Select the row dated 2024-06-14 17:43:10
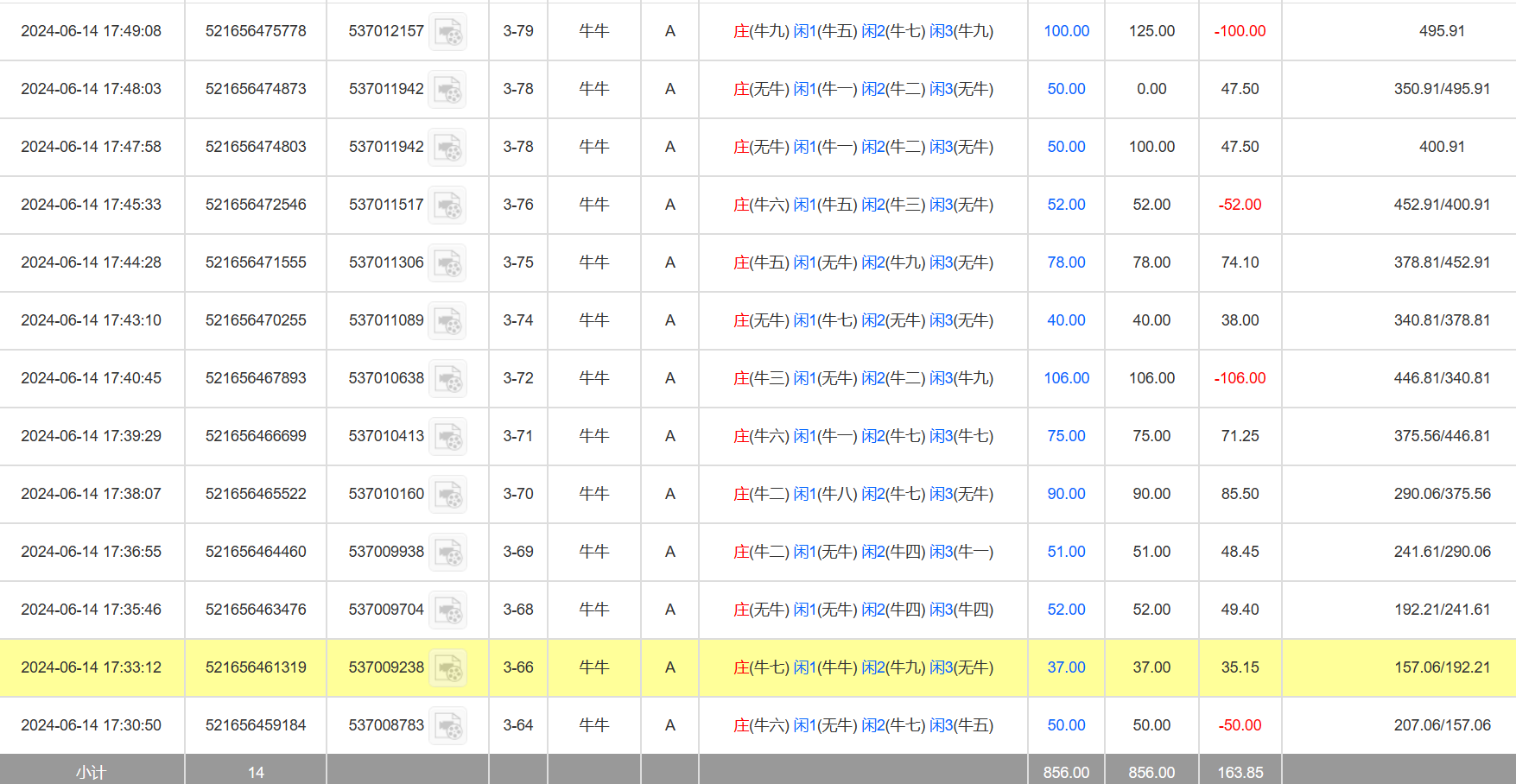The image size is (1516, 784). pyautogui.click(x=91, y=320)
